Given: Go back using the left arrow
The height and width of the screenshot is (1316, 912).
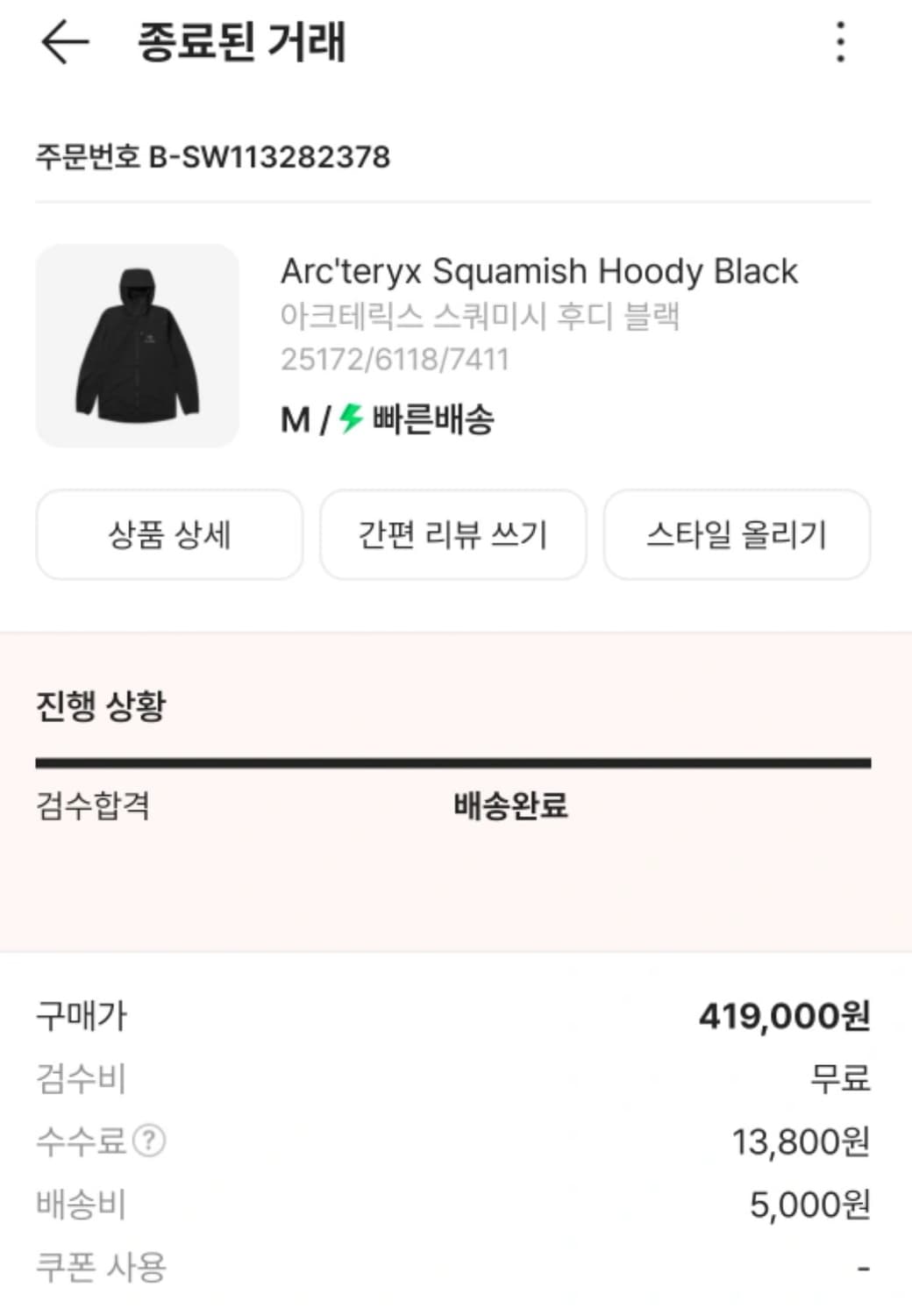Looking at the screenshot, I should pos(65,41).
